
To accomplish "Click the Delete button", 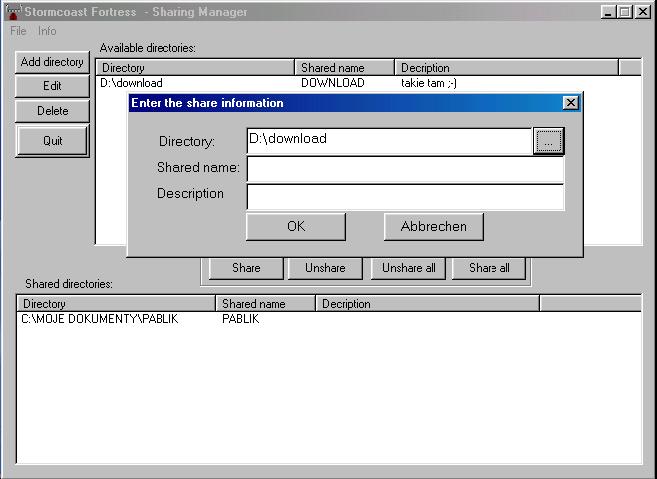I will pyautogui.click(x=52, y=111).
